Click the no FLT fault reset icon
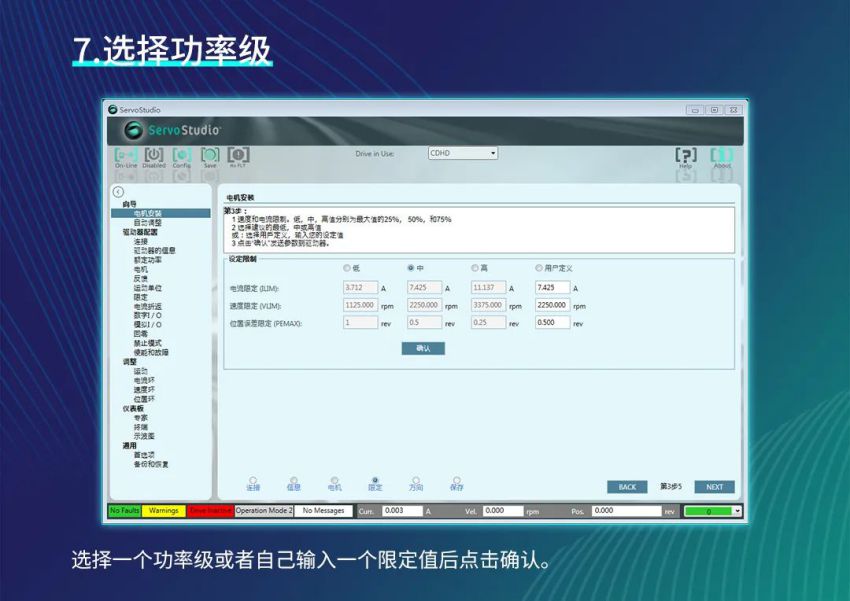850x601 pixels. pyautogui.click(x=239, y=156)
